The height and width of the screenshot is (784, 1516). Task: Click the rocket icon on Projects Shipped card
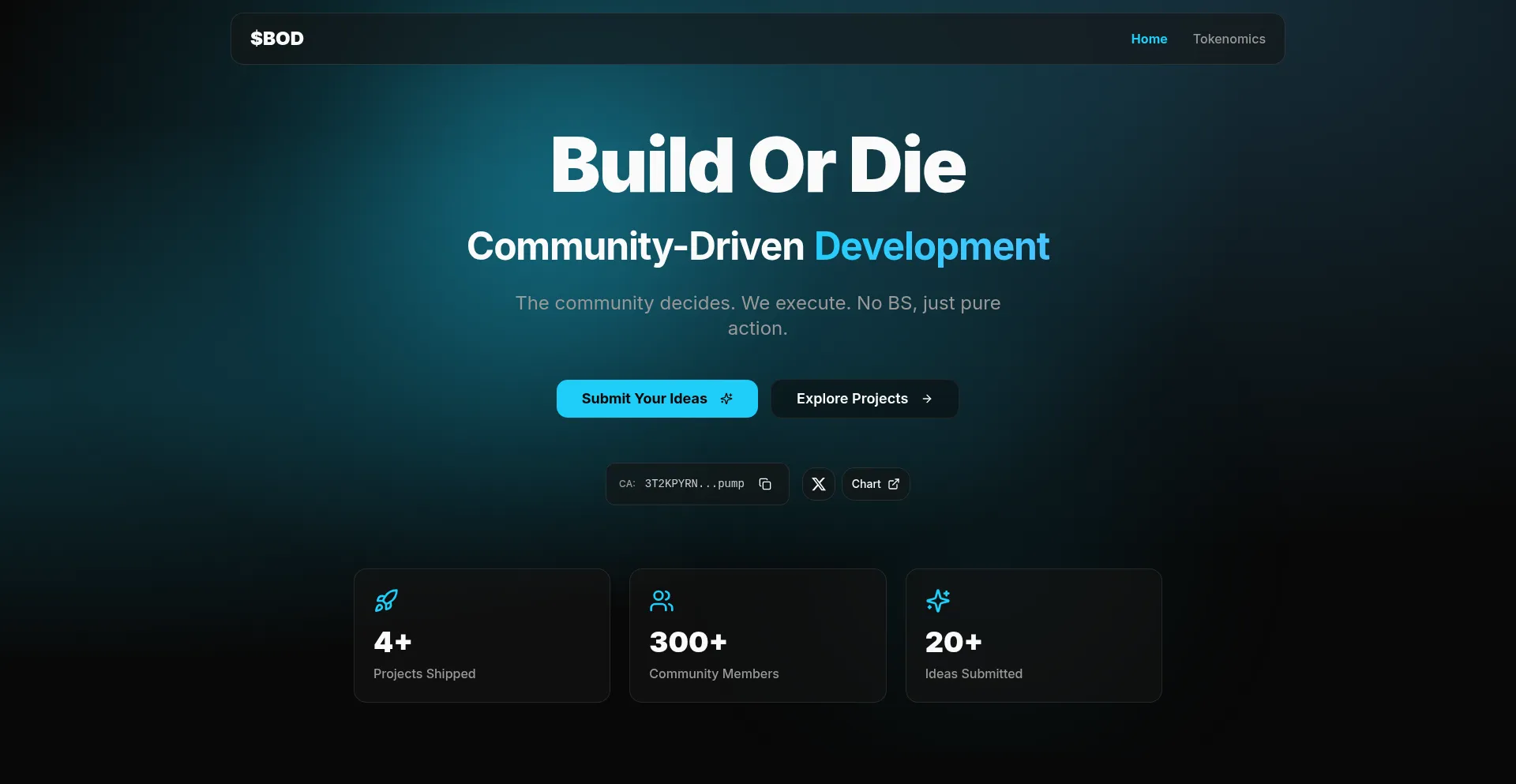[x=385, y=601]
